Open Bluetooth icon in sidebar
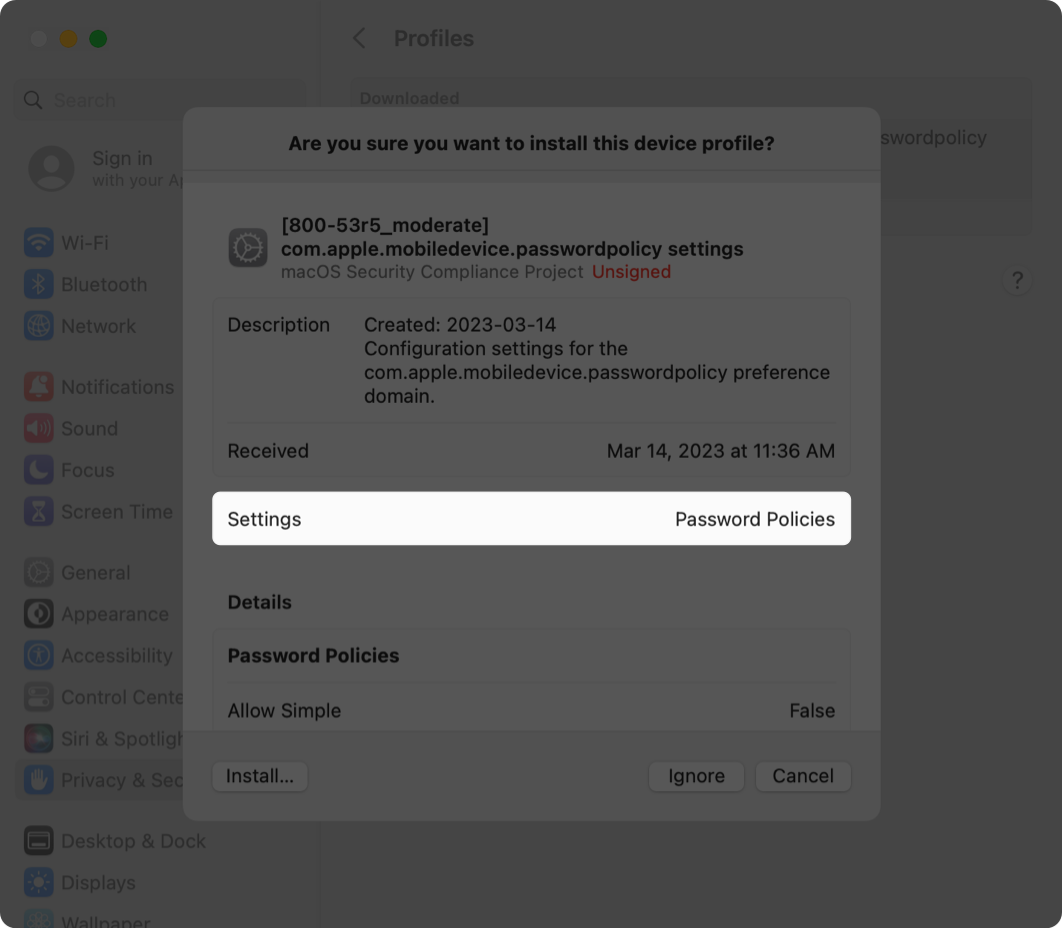The height and width of the screenshot is (928, 1062). pyautogui.click(x=39, y=284)
